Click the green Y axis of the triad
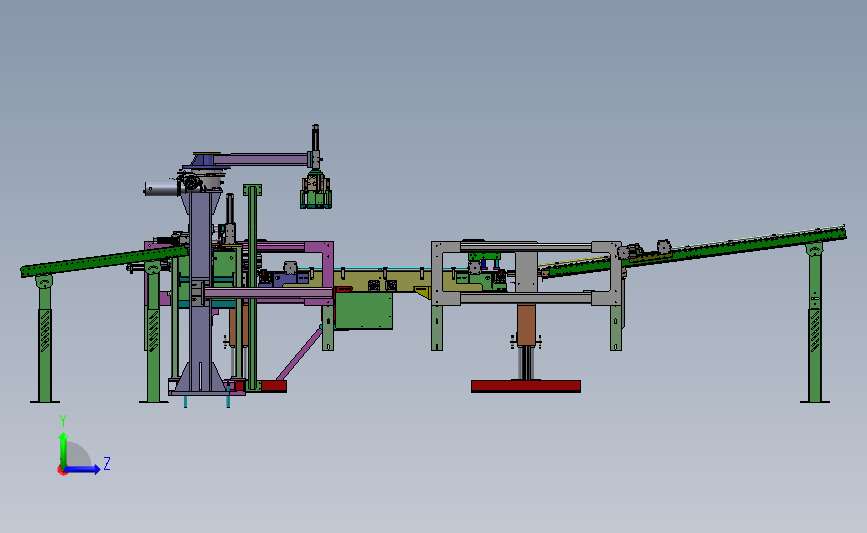Screen dimensions: 867x533 (x=63, y=450)
